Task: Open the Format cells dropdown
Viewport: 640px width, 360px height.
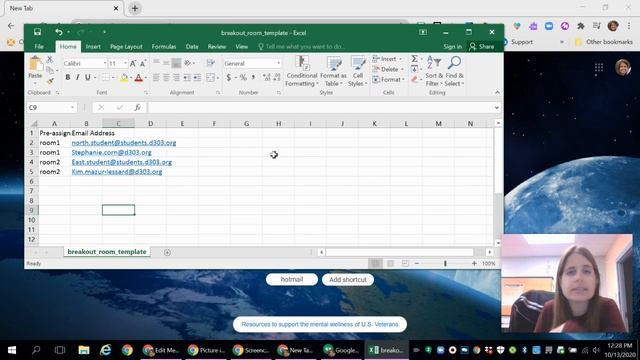Action: click(x=388, y=80)
